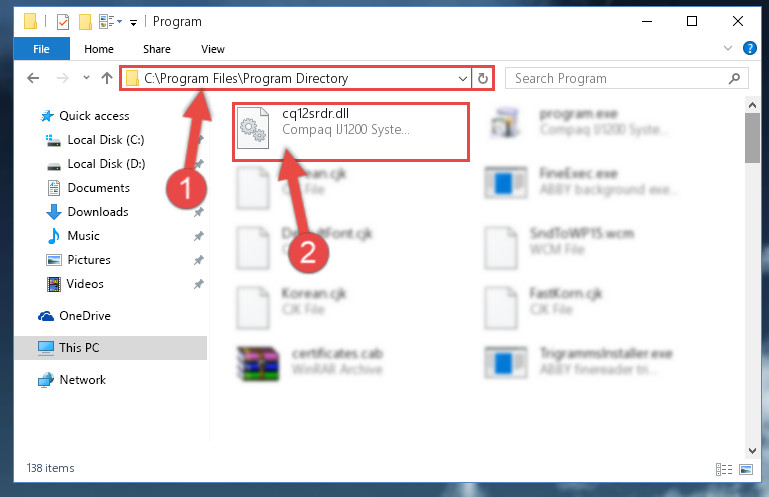Open the recent locations dropdown arrow
This screenshot has height=497, width=769.
86,78
